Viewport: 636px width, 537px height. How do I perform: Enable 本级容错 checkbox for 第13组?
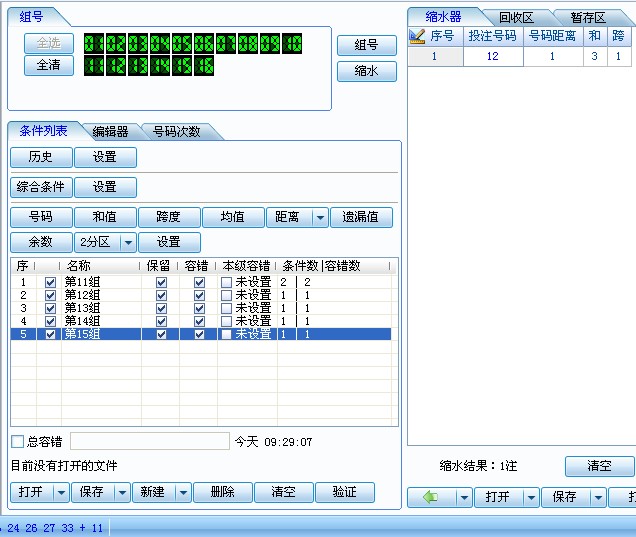tap(227, 309)
